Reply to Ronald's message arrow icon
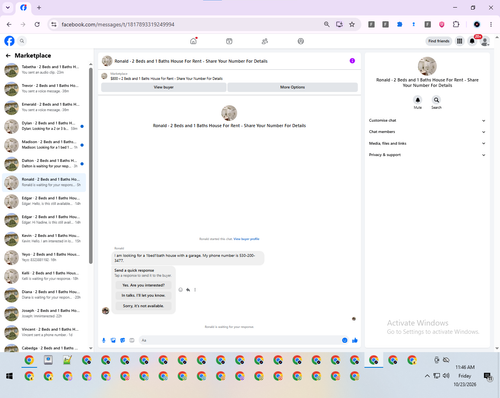 [x=188, y=290]
